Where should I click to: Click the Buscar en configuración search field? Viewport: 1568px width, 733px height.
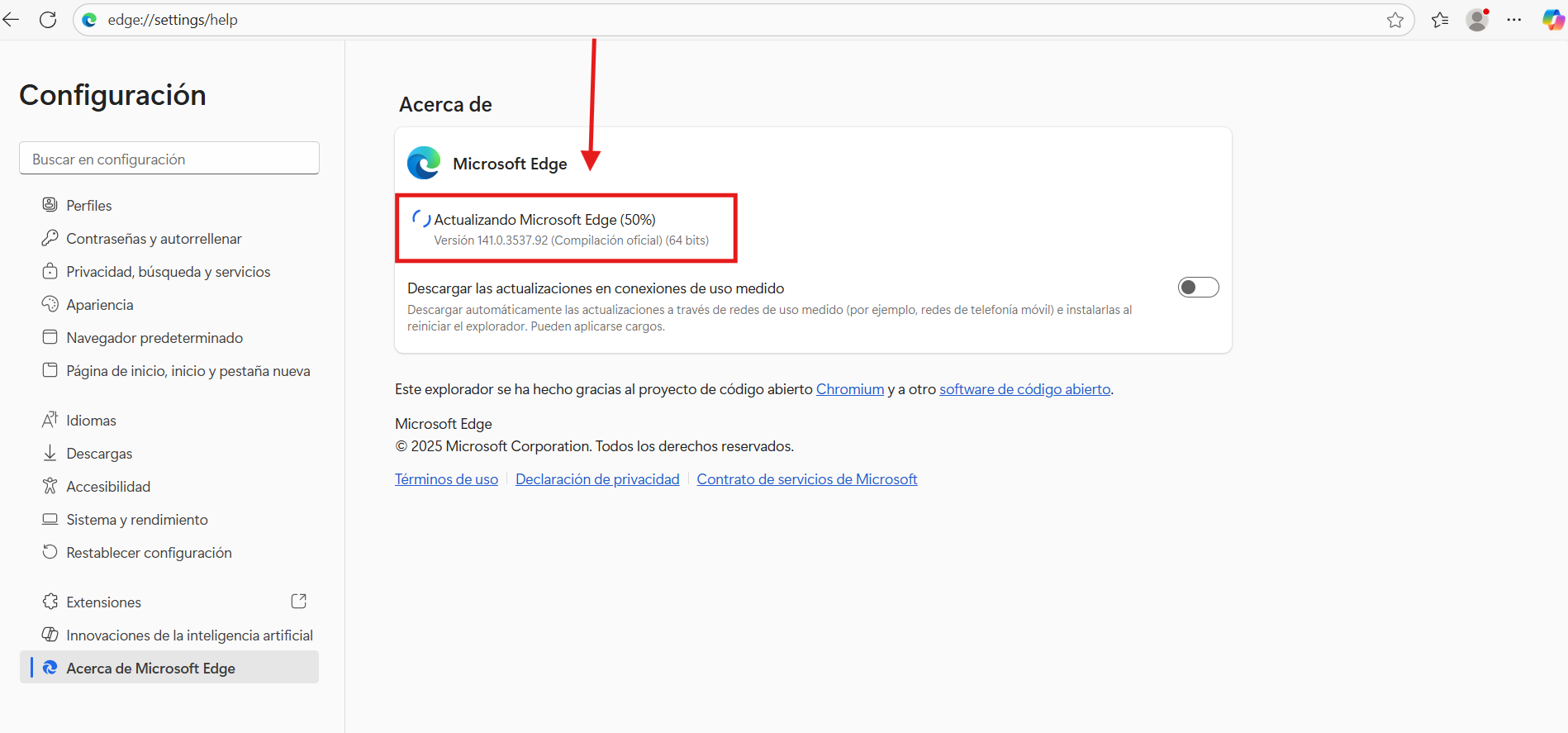169,159
